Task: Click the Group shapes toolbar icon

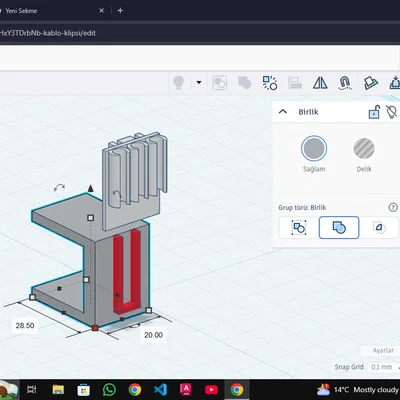Action: tap(220, 83)
